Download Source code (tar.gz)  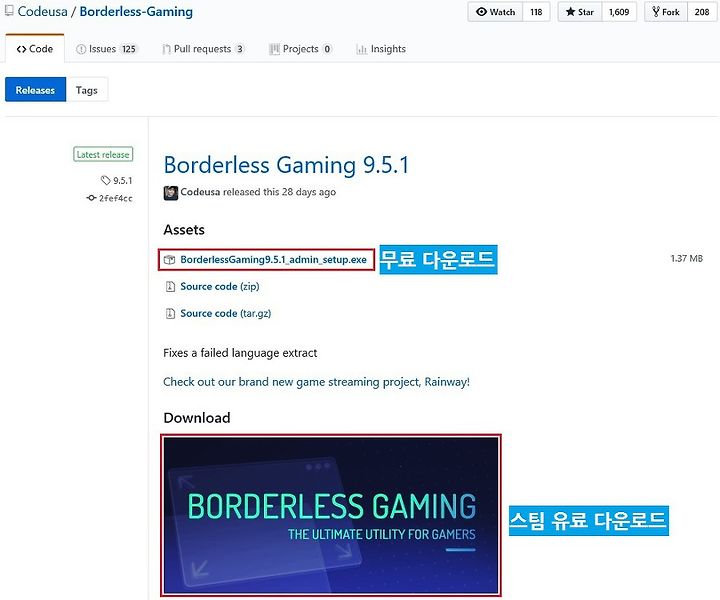225,314
